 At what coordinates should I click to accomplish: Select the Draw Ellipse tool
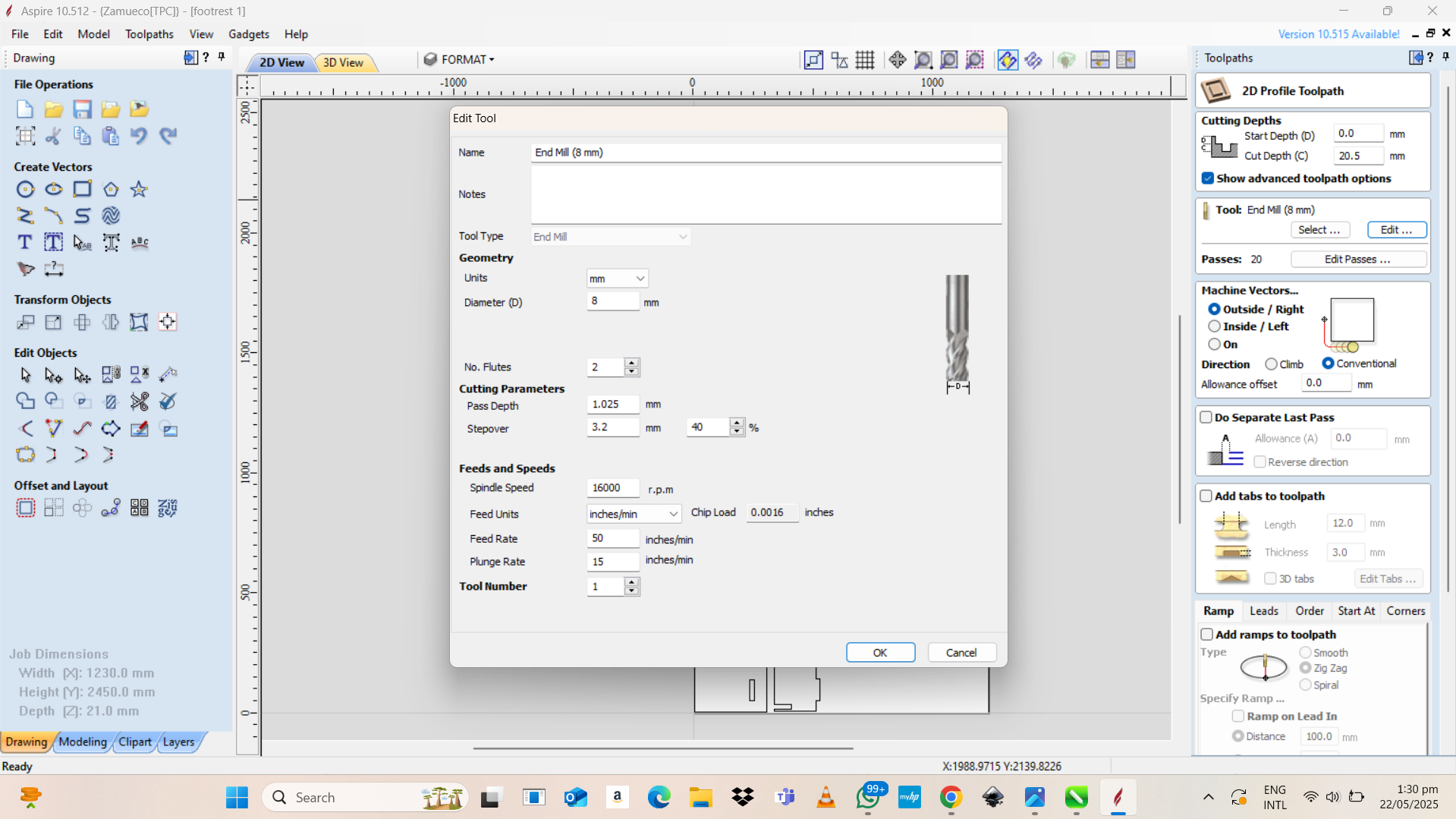click(x=54, y=189)
